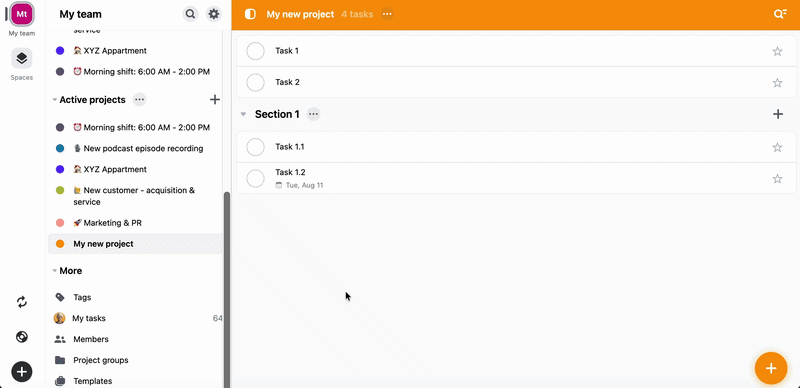Mark Task 2 as complete
Screen dimensions: 800x388
pos(255,82)
